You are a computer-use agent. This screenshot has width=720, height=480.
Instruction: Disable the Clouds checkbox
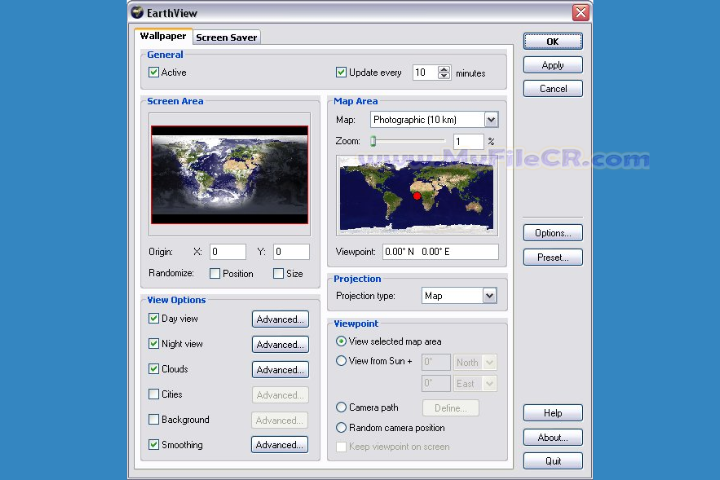[x=153, y=369]
